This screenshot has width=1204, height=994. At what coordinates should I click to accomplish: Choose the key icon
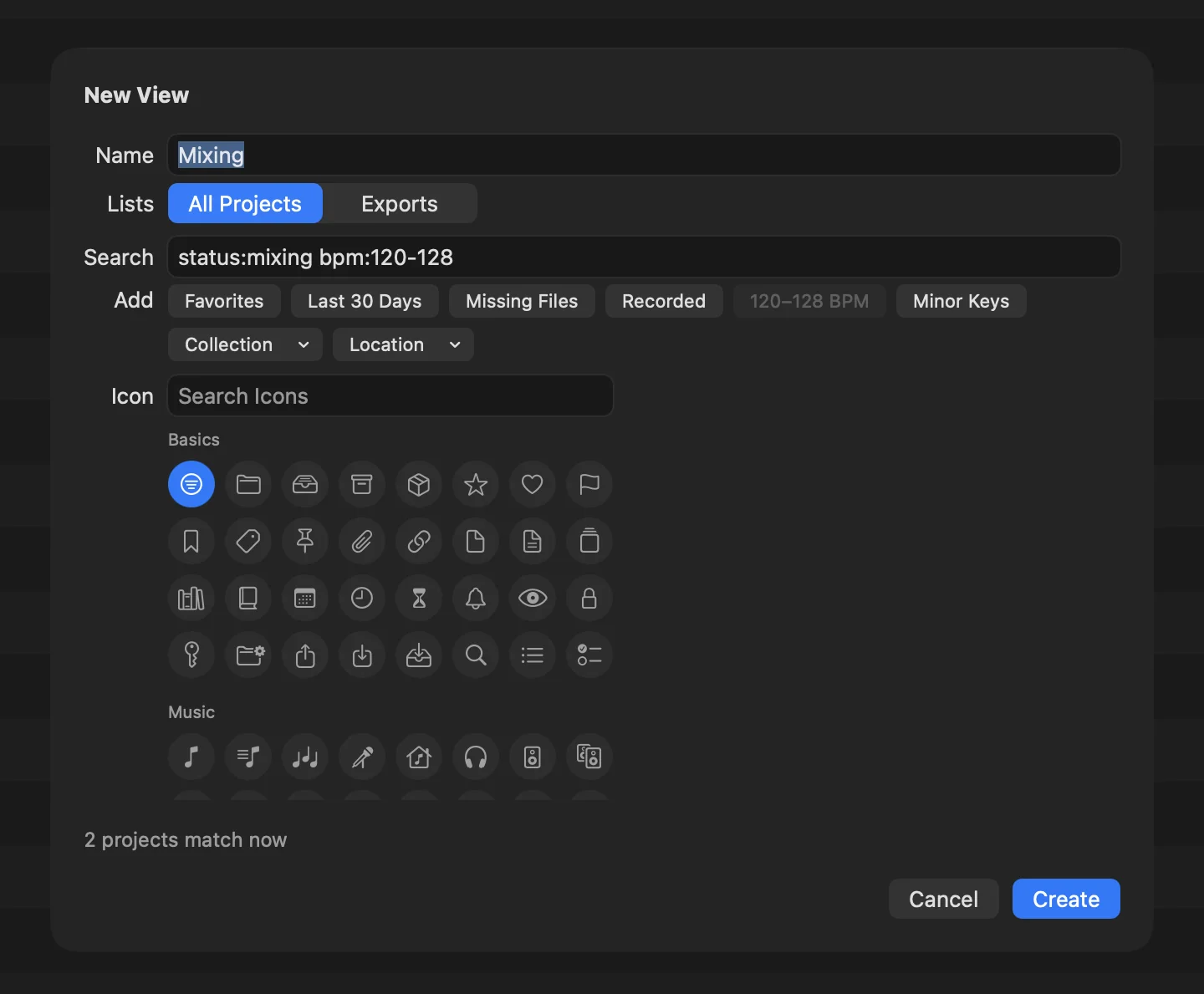[x=191, y=655]
